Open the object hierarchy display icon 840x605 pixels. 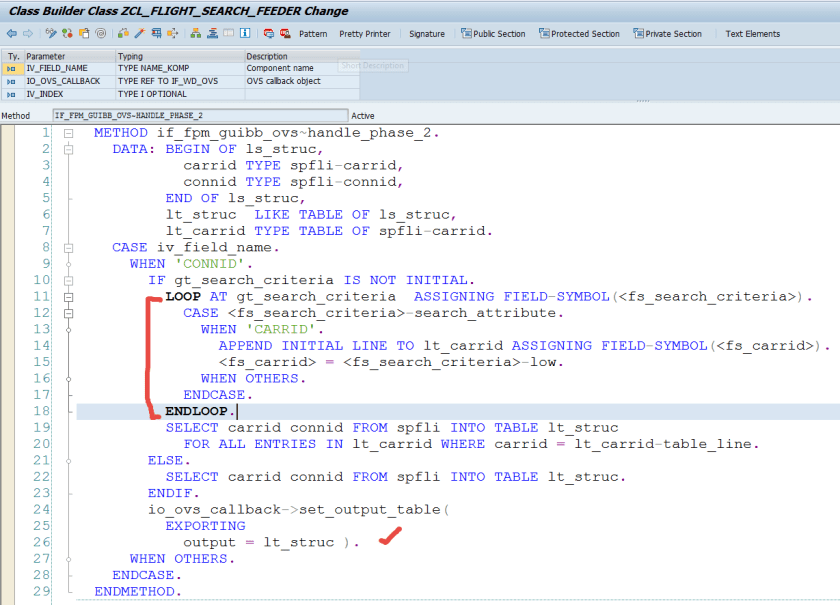[194, 34]
